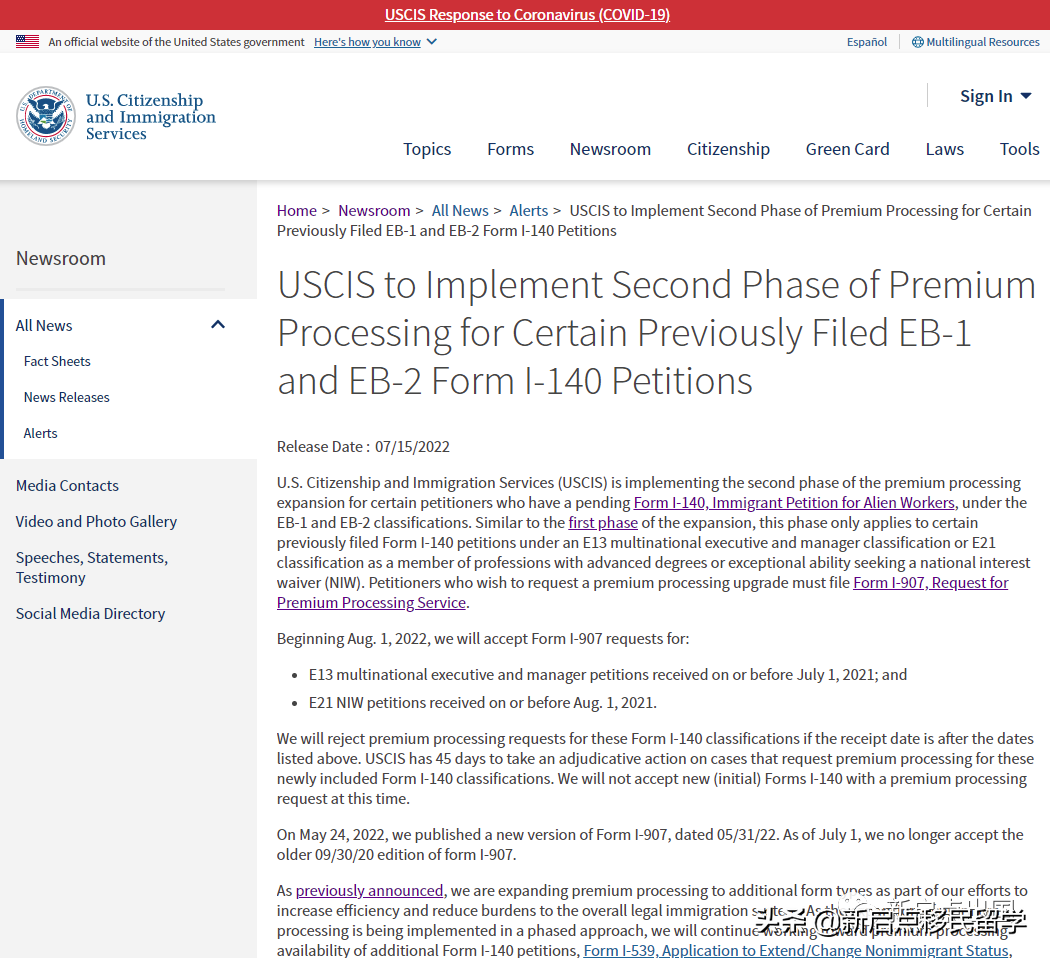
Task: Open the Sign In dropdown
Action: pos(996,96)
